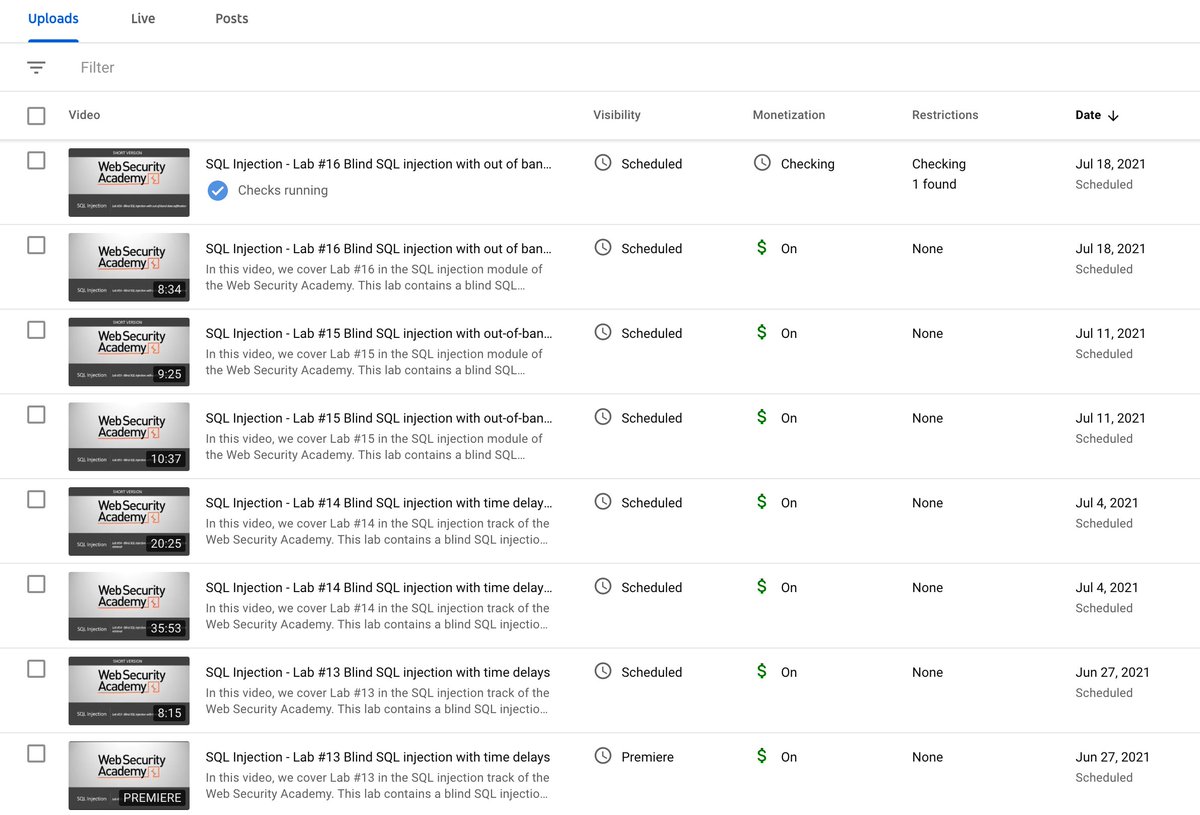Screen dimensions: 1200x815
Task: Check the box for the 35:53 Lab #14 video
Action: tap(36, 584)
